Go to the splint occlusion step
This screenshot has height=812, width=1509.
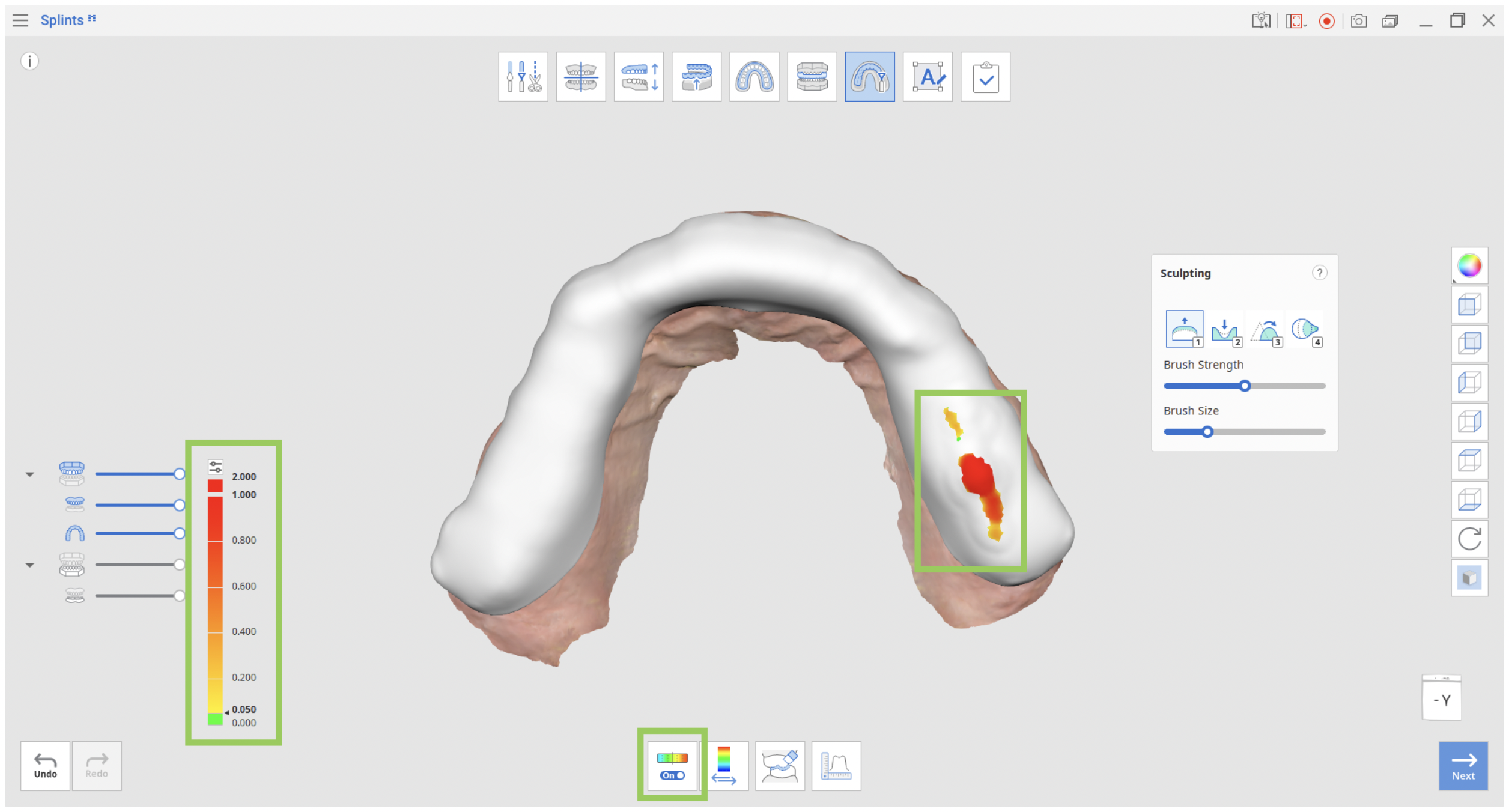(812, 77)
